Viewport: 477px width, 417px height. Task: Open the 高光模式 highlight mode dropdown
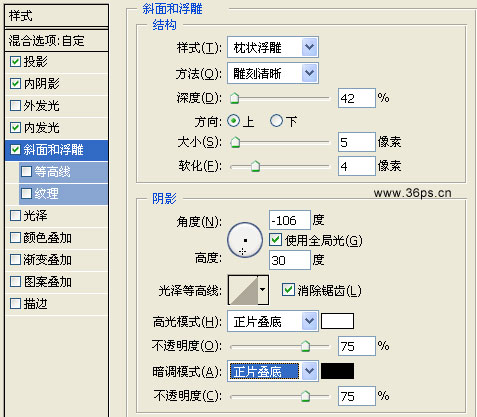coord(273,321)
